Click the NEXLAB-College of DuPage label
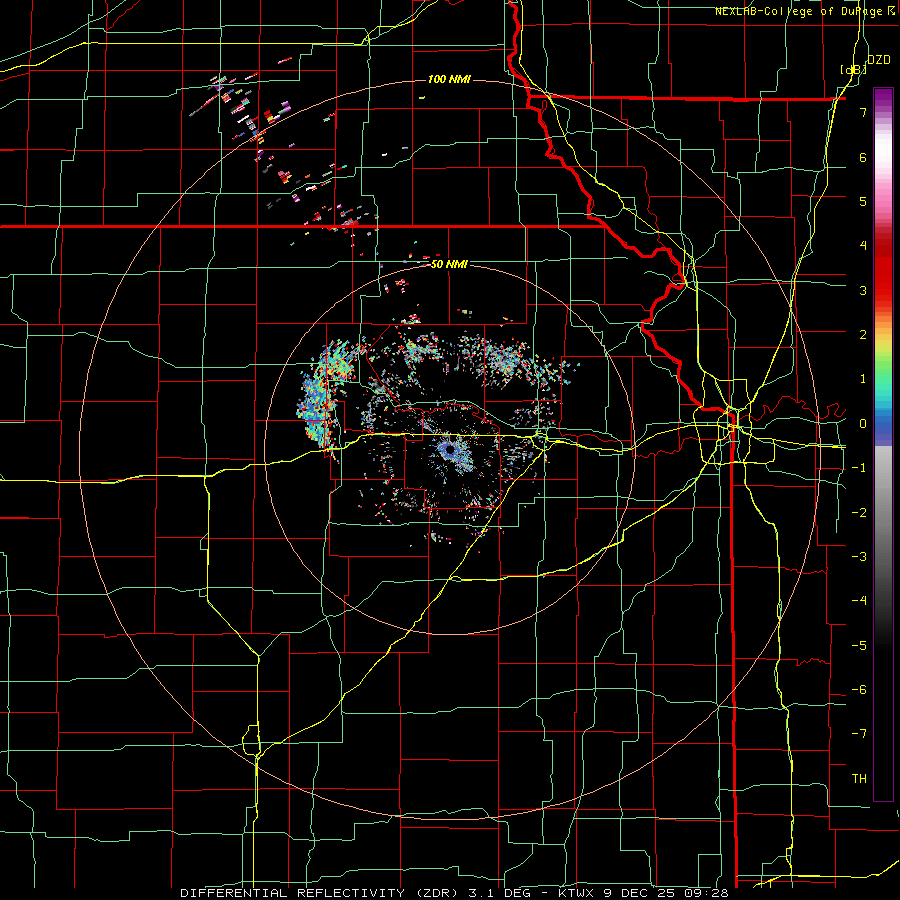The image size is (900, 900). tap(806, 11)
